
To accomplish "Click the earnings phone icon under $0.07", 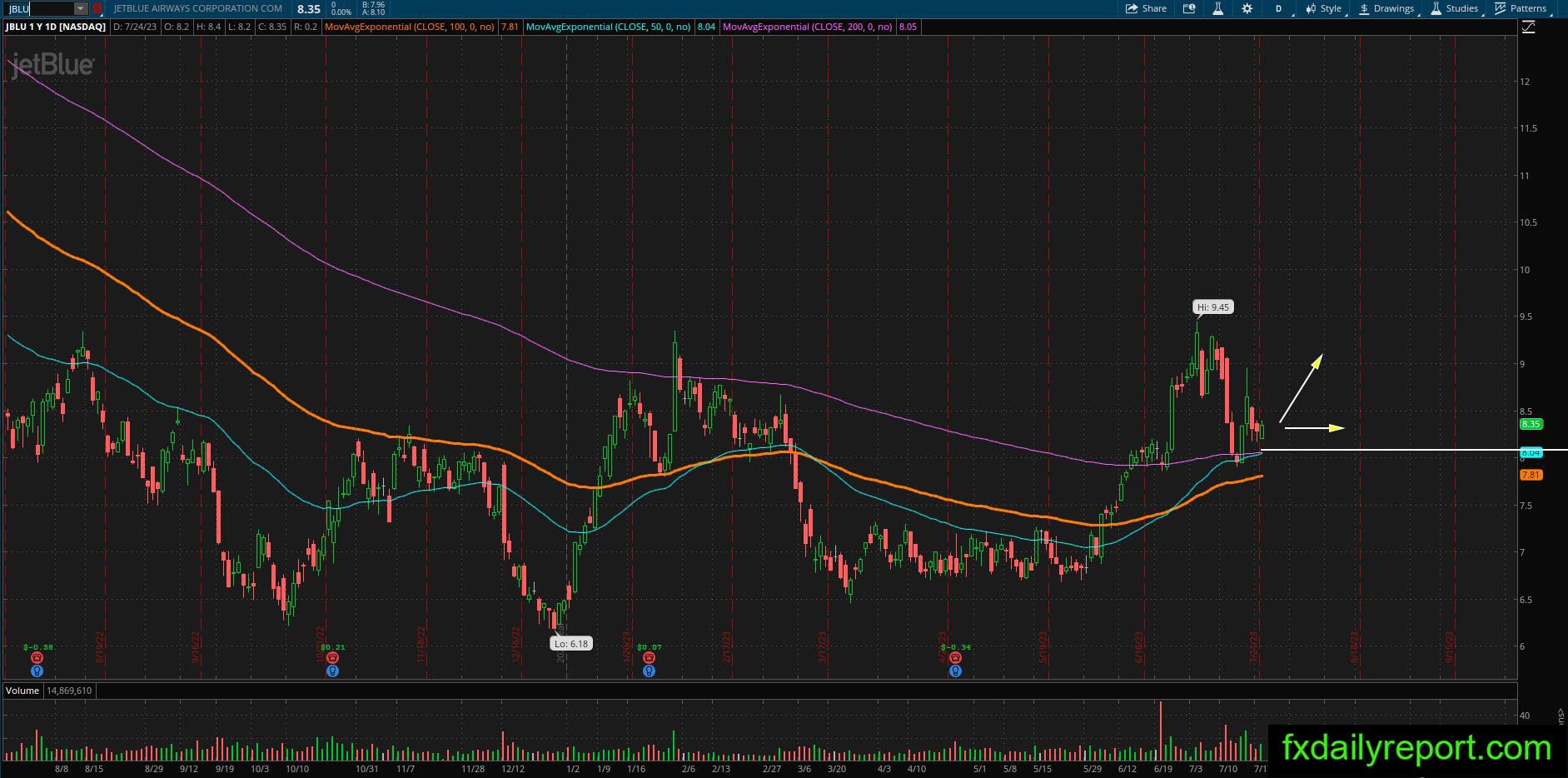I will tap(649, 658).
